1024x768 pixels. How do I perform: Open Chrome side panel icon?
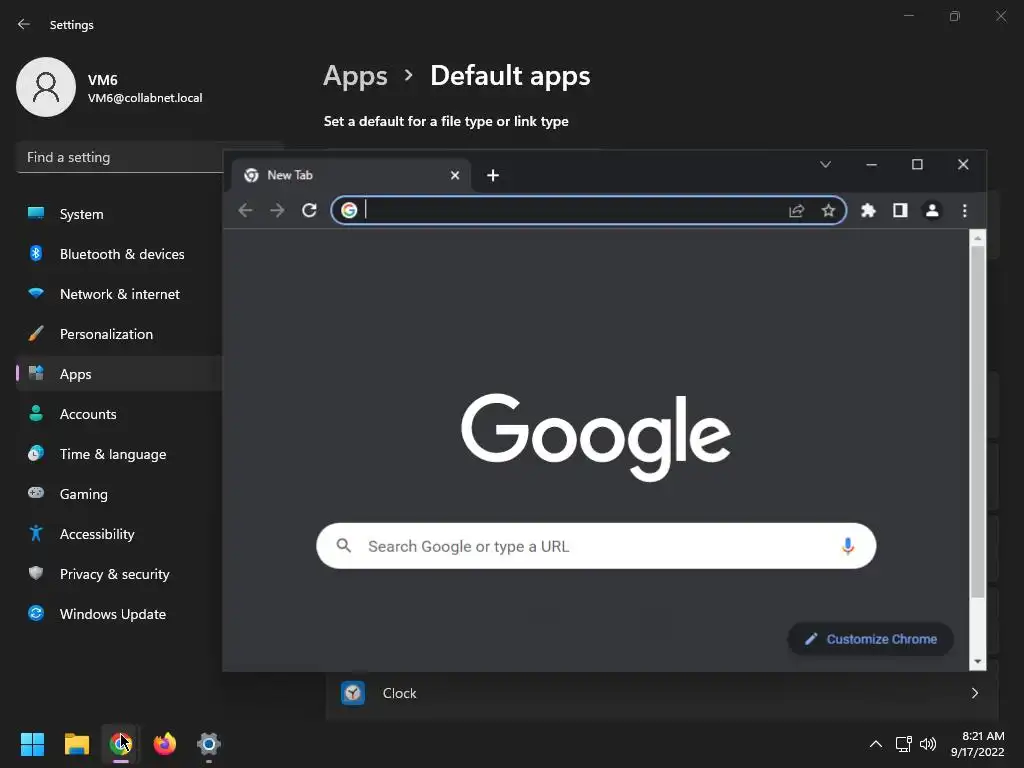tap(900, 210)
